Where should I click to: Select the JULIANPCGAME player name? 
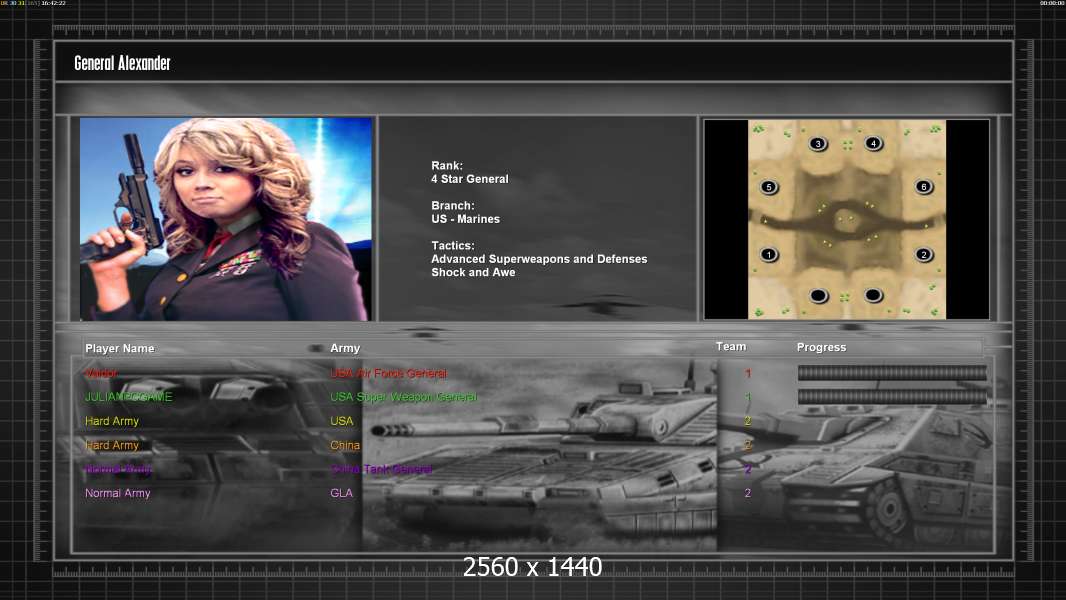(128, 397)
